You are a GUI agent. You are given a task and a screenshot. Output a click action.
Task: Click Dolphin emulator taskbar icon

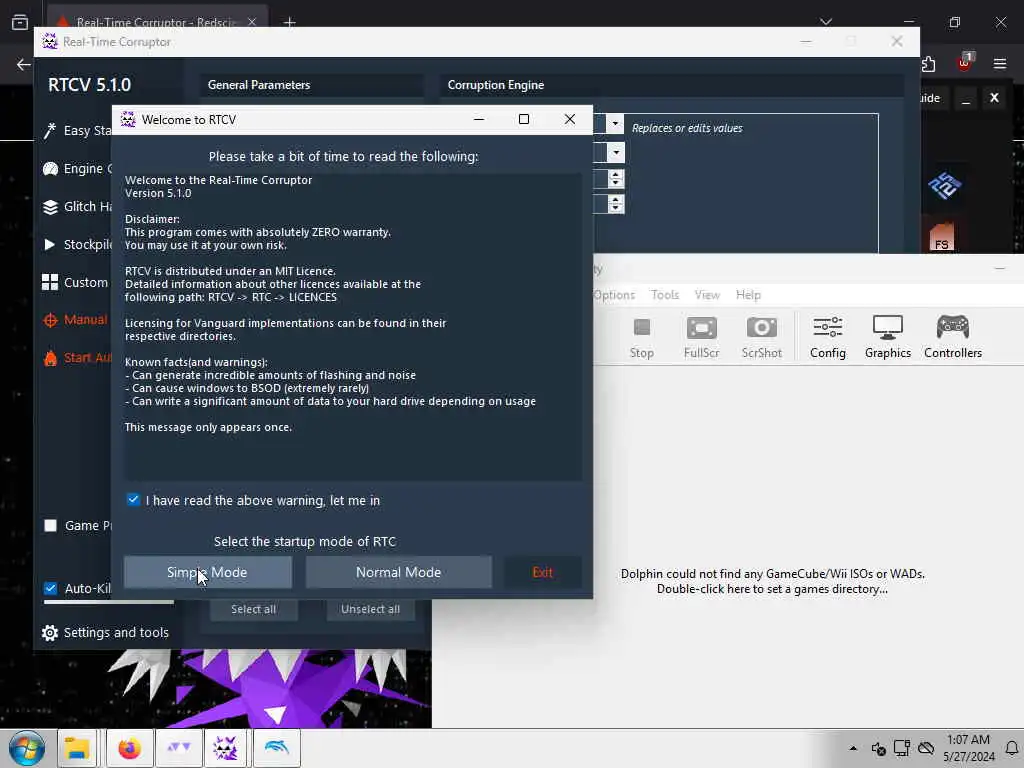click(277, 748)
